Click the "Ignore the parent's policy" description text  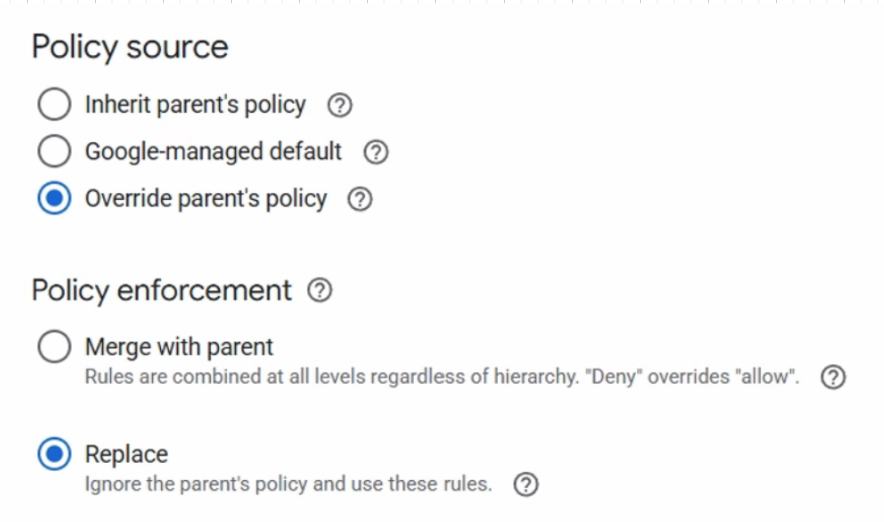(x=288, y=484)
